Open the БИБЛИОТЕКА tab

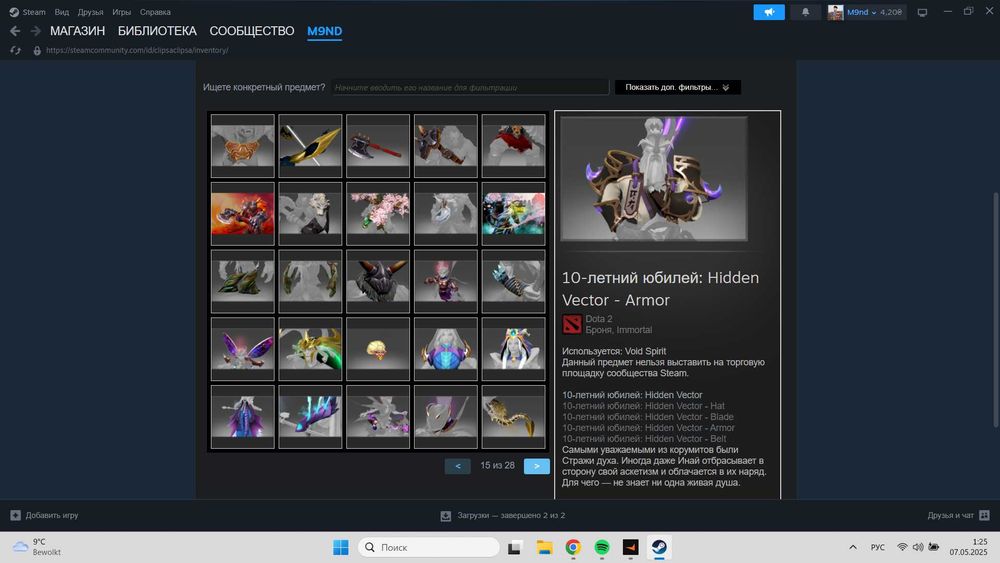coord(157,31)
